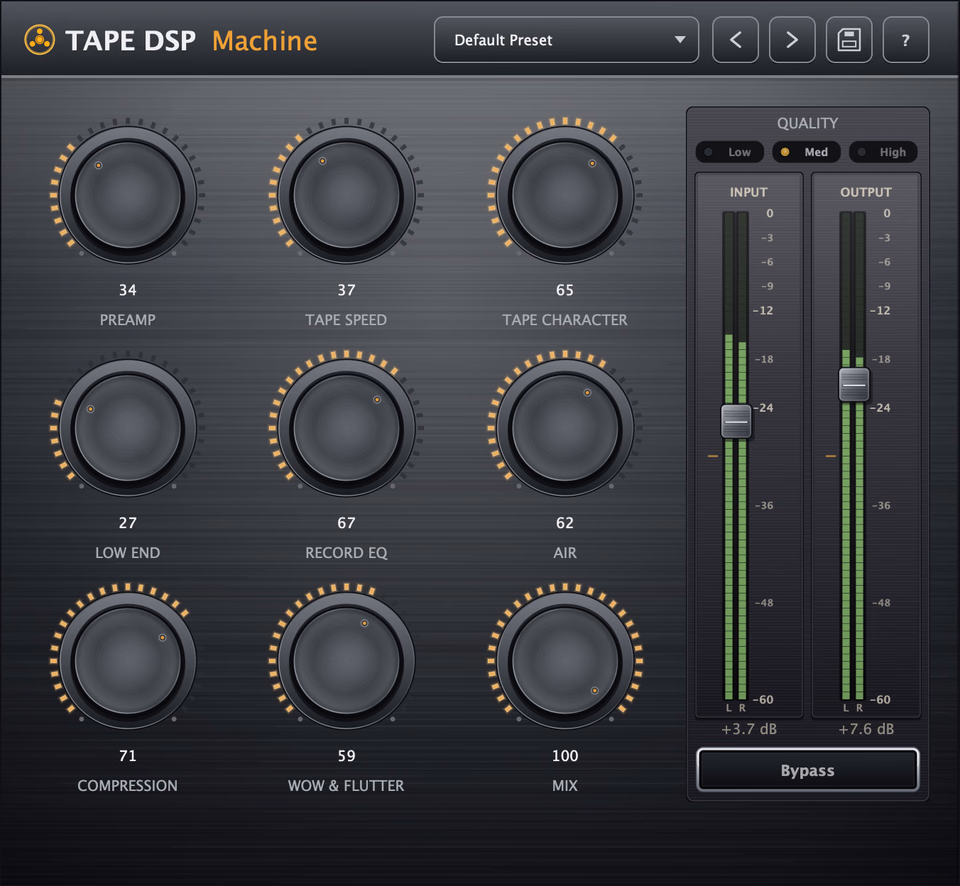This screenshot has width=960, height=886.
Task: Click the Wow & Flutter value 59
Action: coord(347,756)
